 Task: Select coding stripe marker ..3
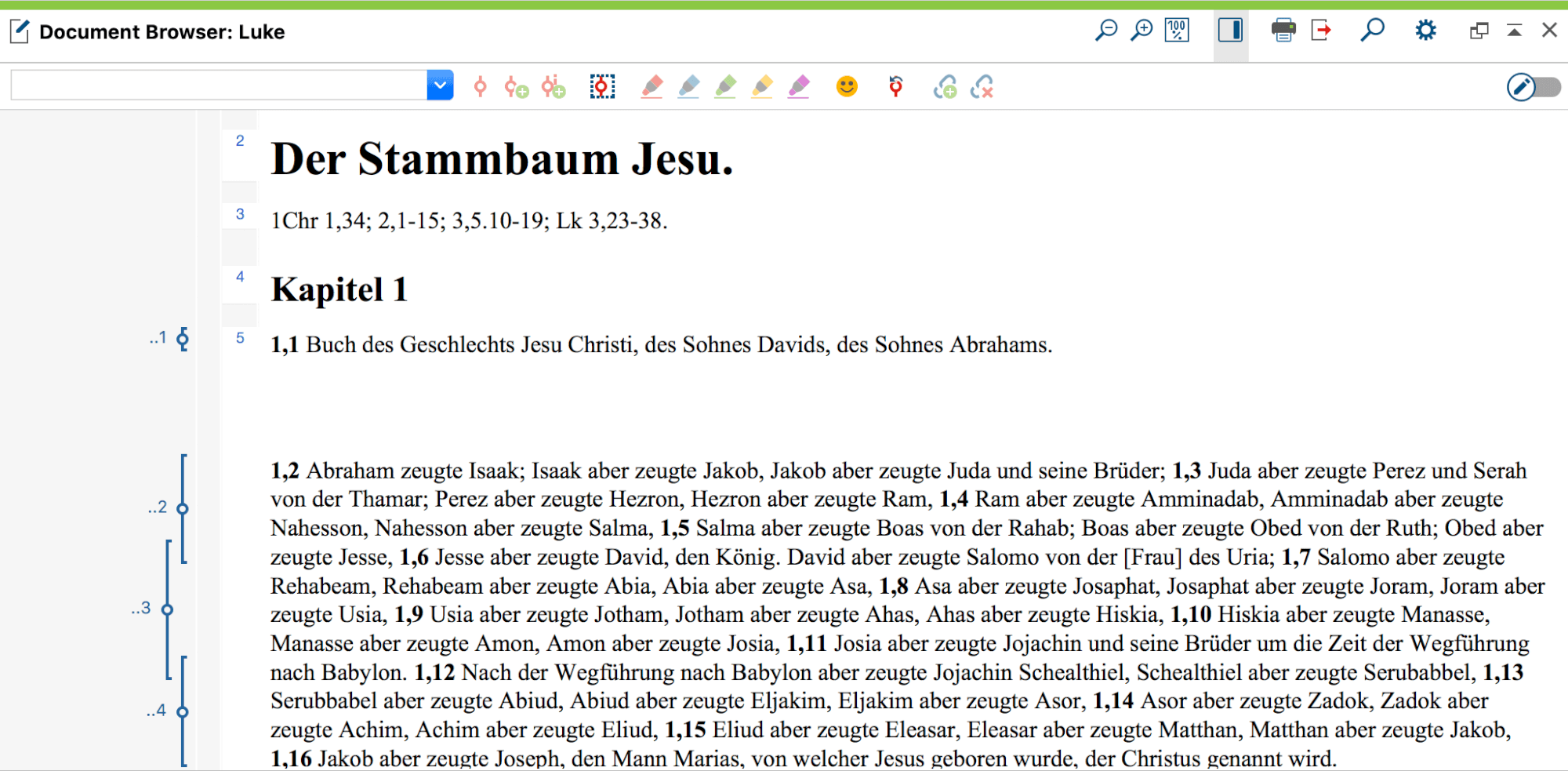[166, 609]
